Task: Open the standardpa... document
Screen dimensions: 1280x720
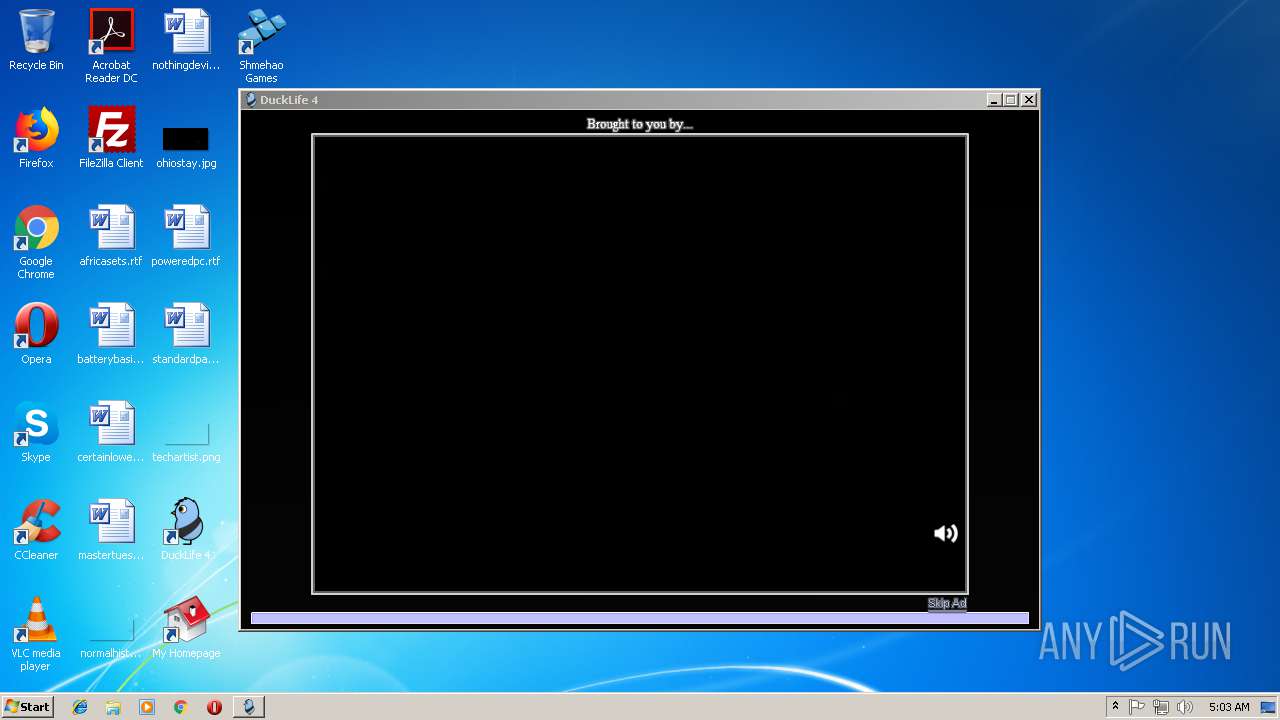Action: pyautogui.click(x=186, y=334)
